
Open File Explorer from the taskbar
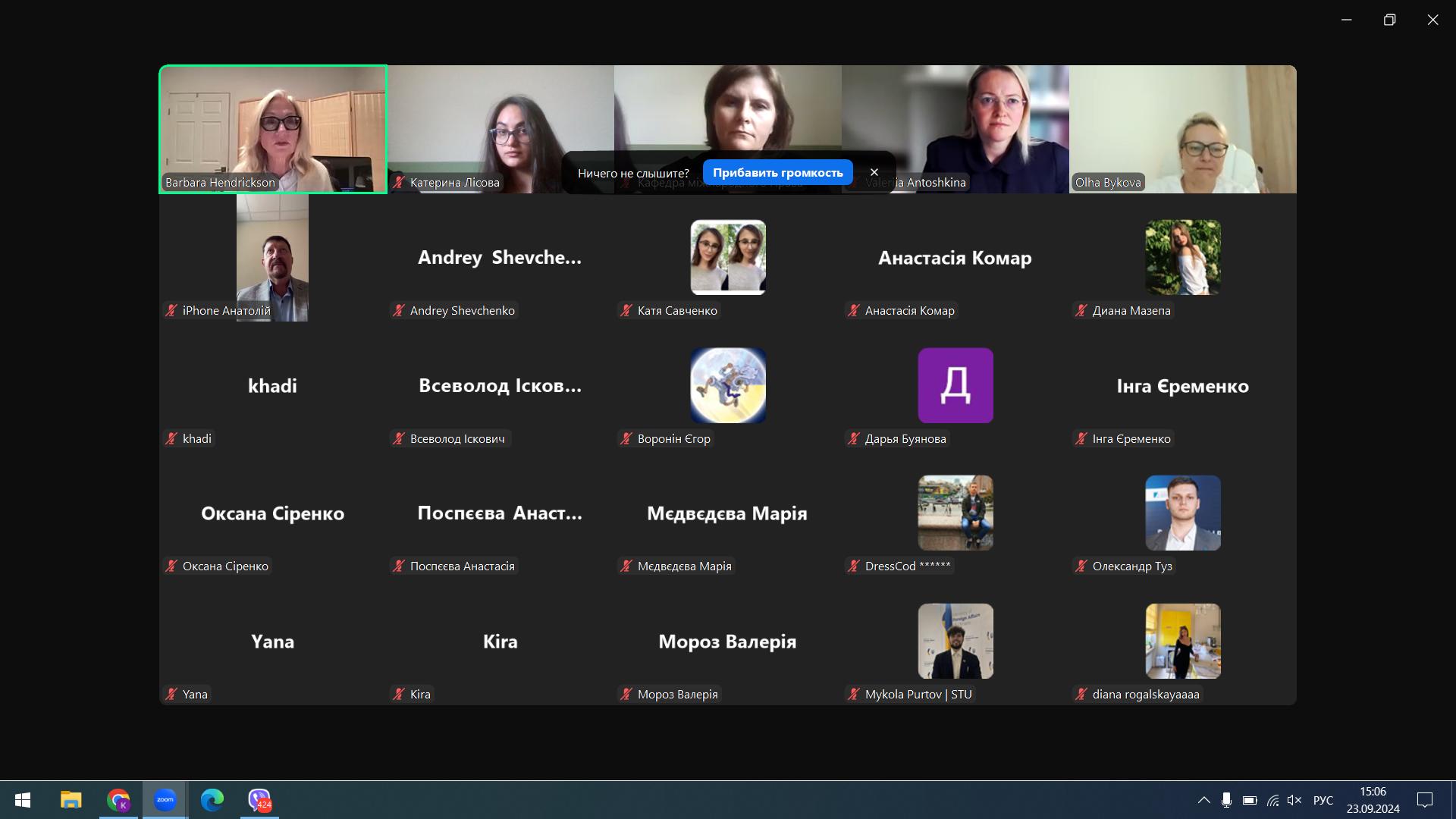(x=71, y=800)
